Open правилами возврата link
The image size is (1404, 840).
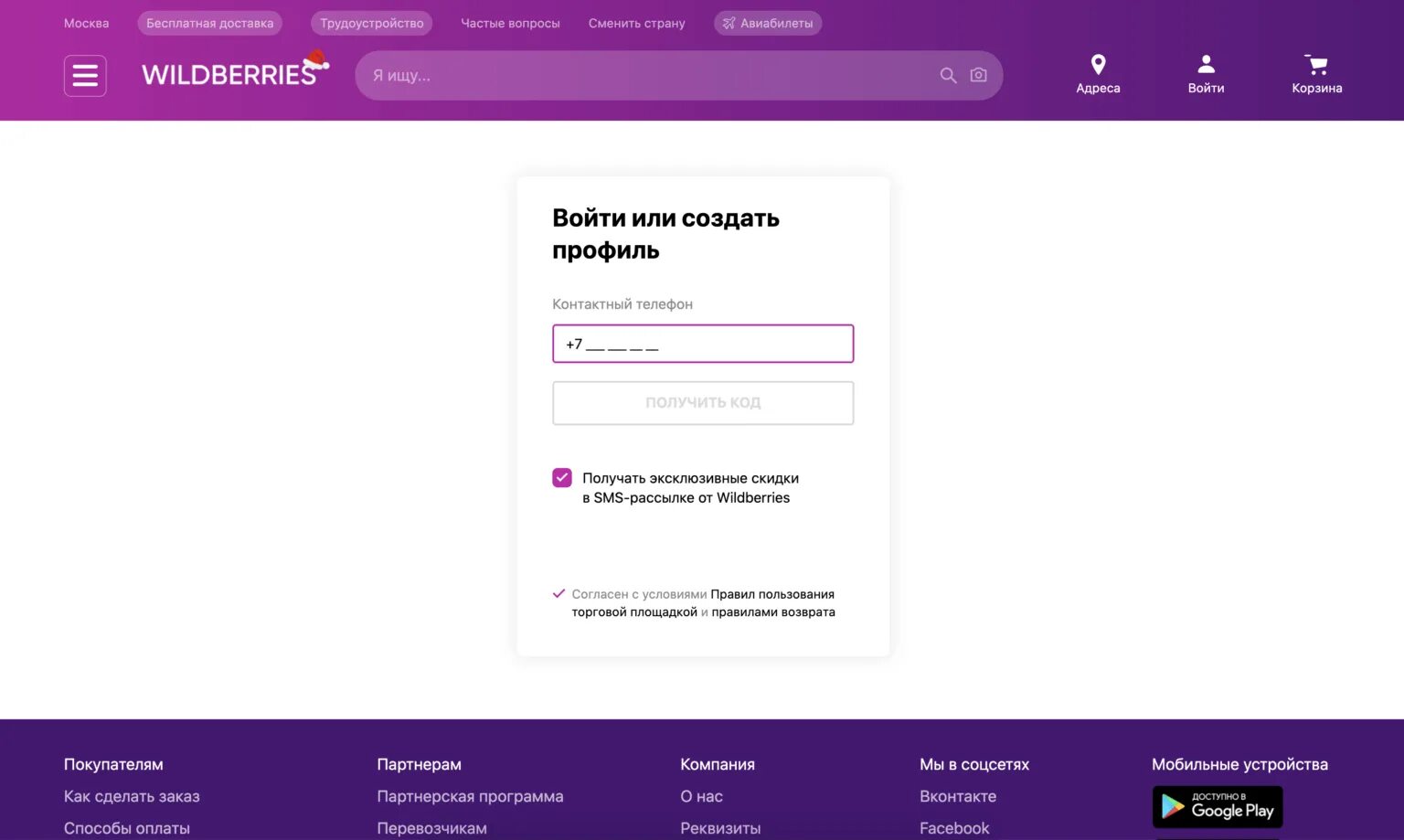(773, 612)
